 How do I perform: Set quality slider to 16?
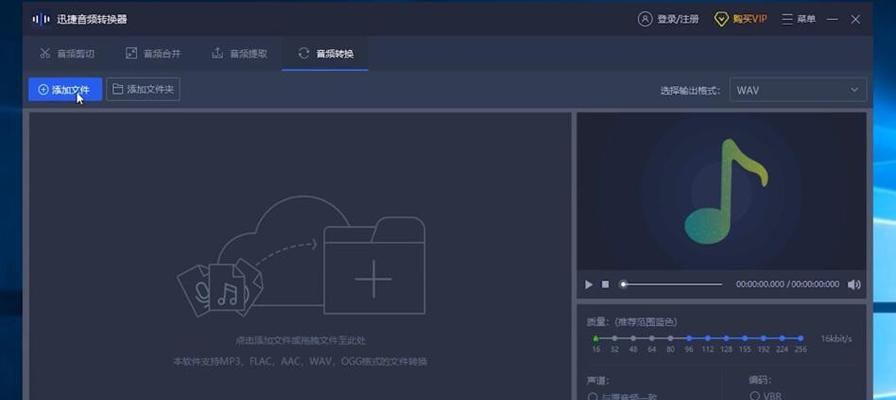coord(596,339)
